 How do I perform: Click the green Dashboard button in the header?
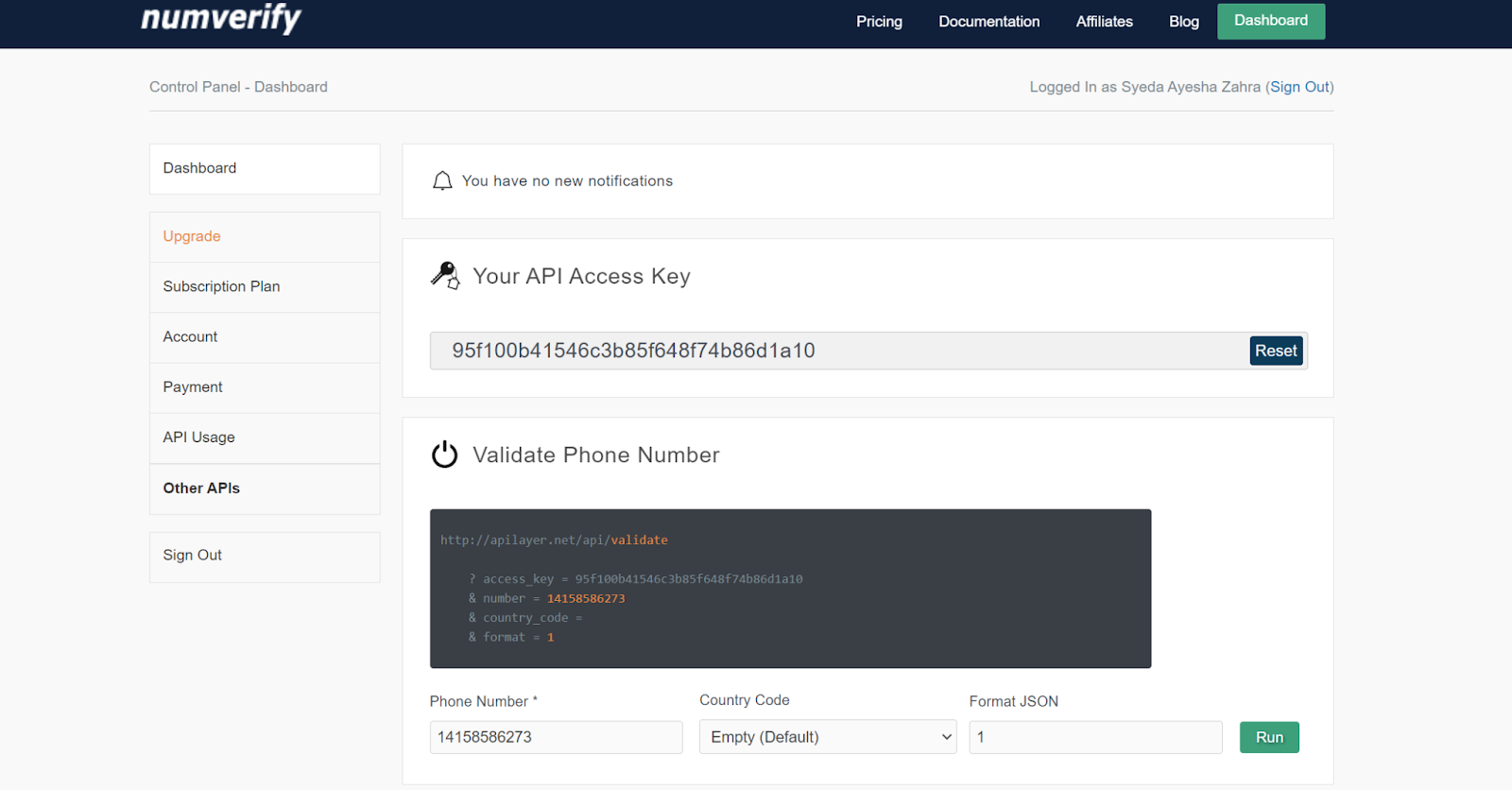point(1271,21)
